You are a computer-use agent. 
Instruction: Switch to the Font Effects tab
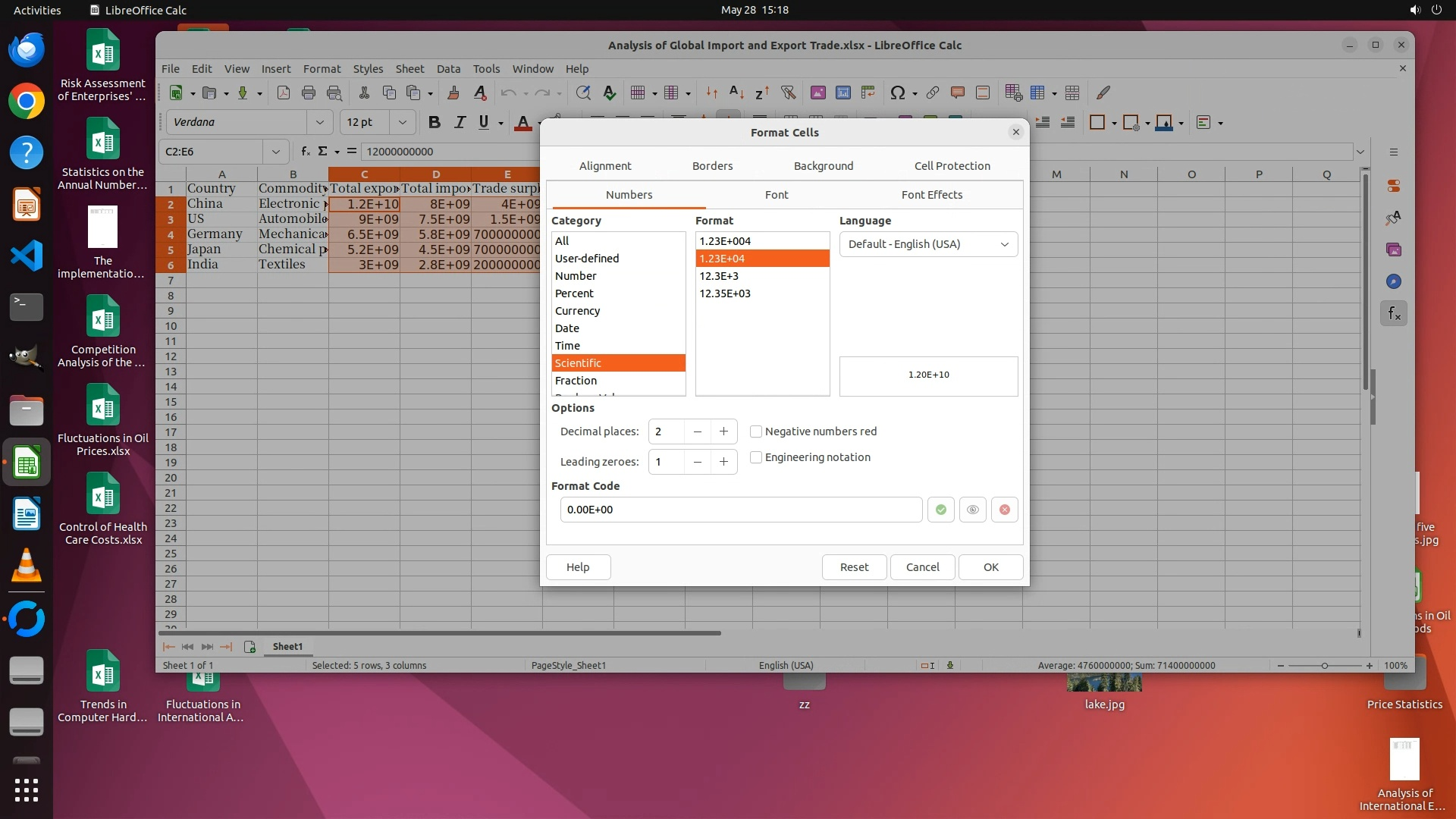tap(931, 195)
